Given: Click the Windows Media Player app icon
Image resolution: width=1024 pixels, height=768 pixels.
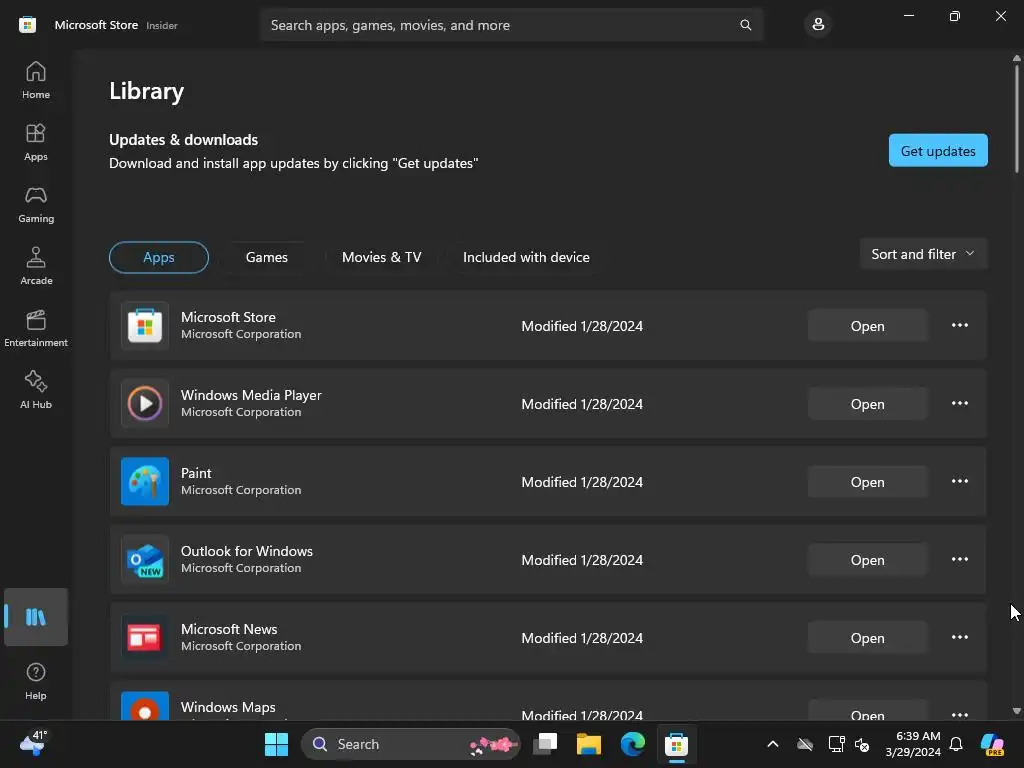Looking at the screenshot, I should coord(145,404).
